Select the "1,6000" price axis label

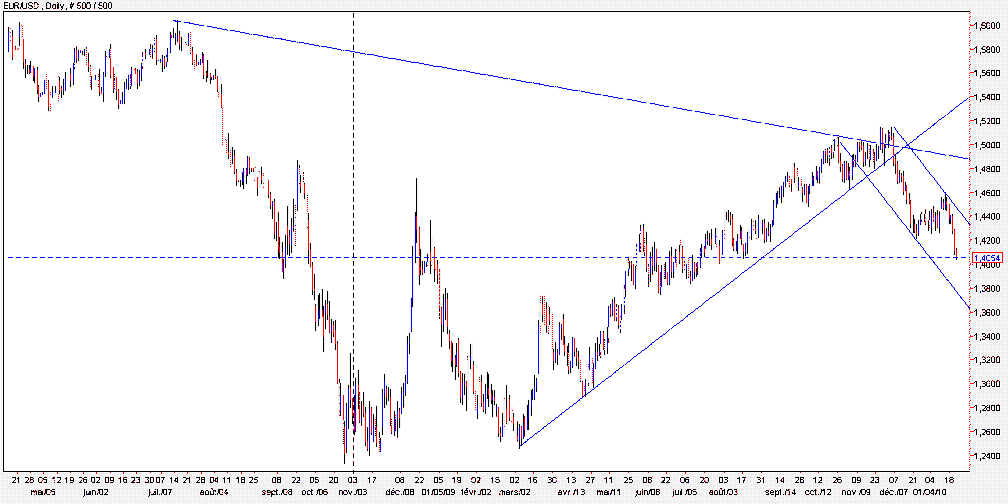[987, 26]
